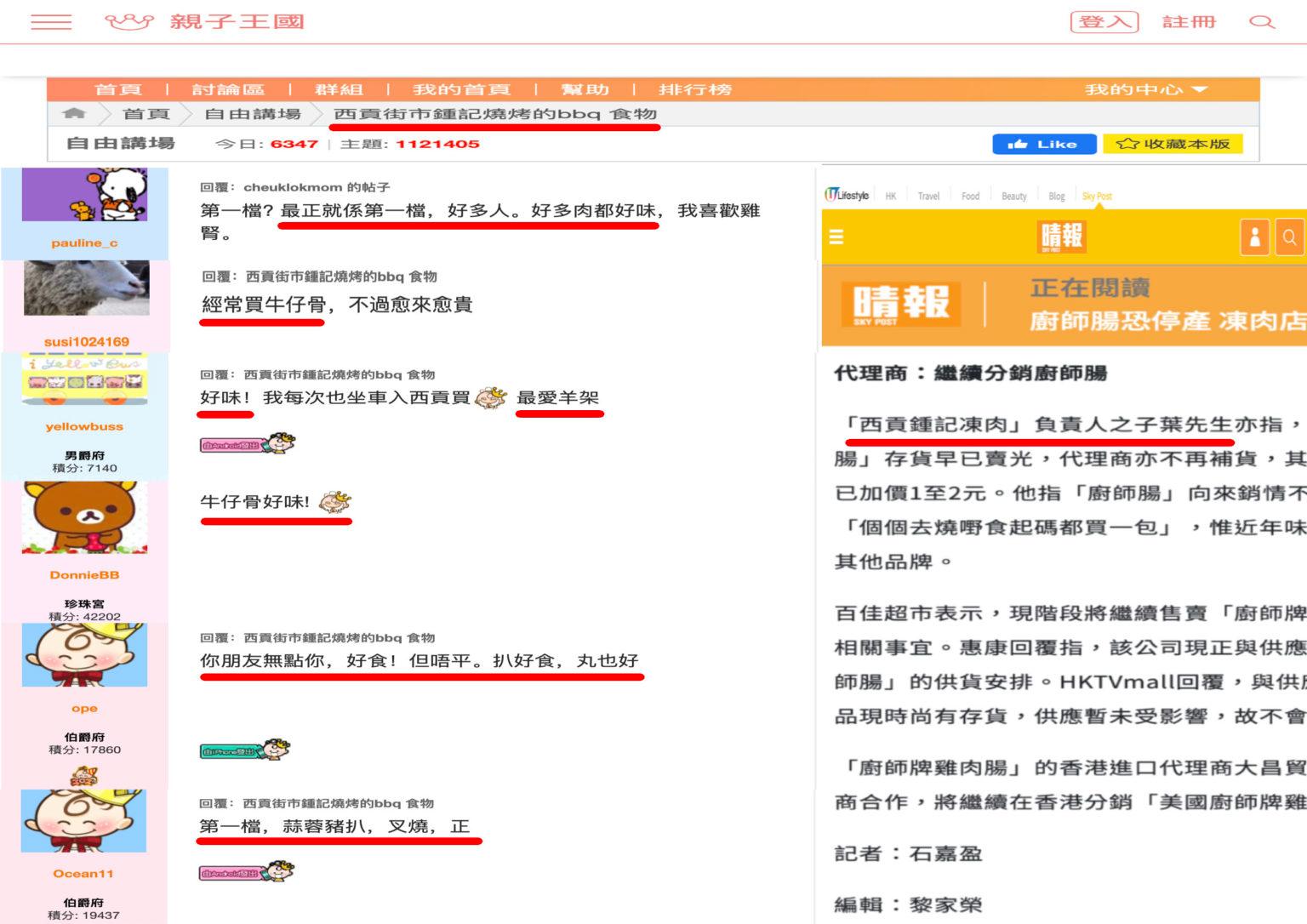This screenshot has width=1307, height=924.
Task: Open search on the 親子王國 top bar
Action: click(1262, 21)
